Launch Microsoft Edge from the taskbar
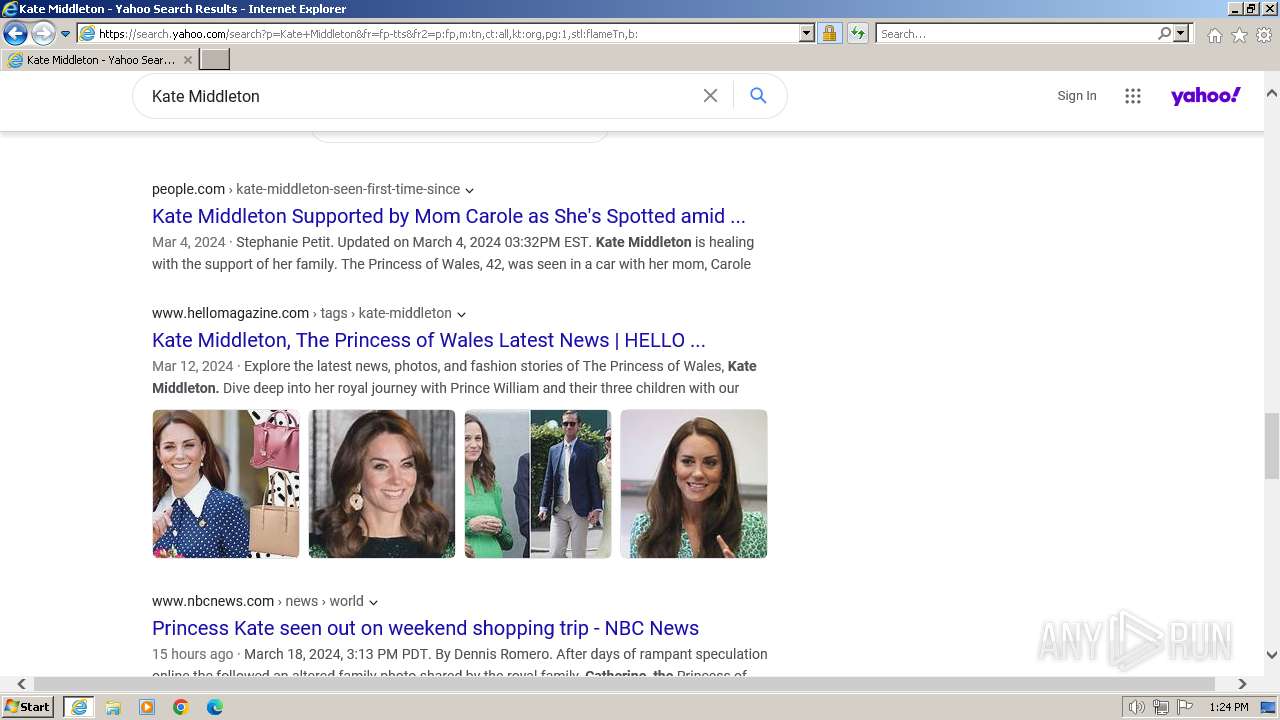 coord(215,707)
